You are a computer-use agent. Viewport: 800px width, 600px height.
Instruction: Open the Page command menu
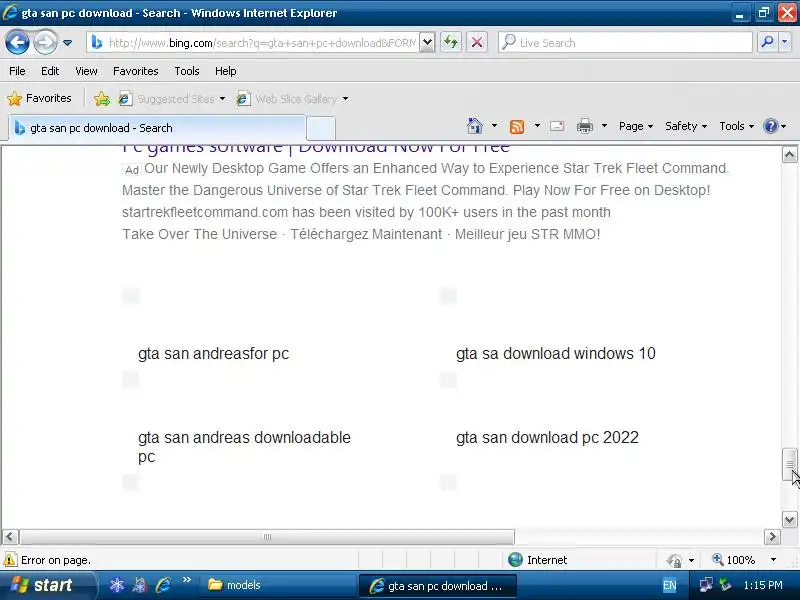(636, 126)
